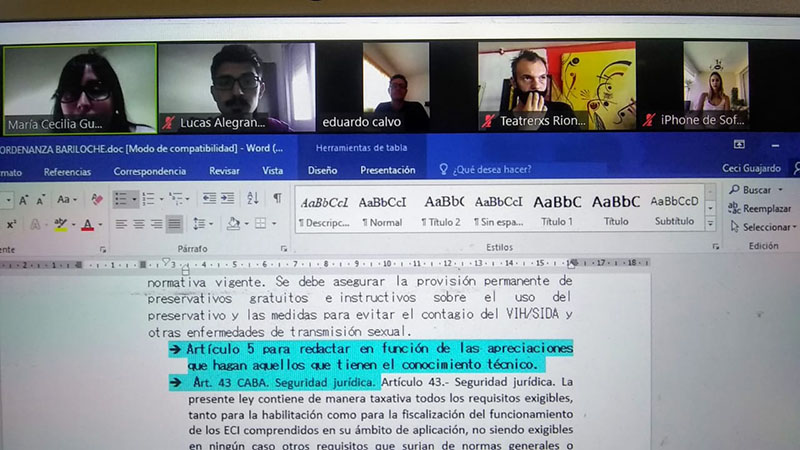This screenshot has height=450, width=800.
Task: Switch to the Vista tab
Action: tap(272, 170)
